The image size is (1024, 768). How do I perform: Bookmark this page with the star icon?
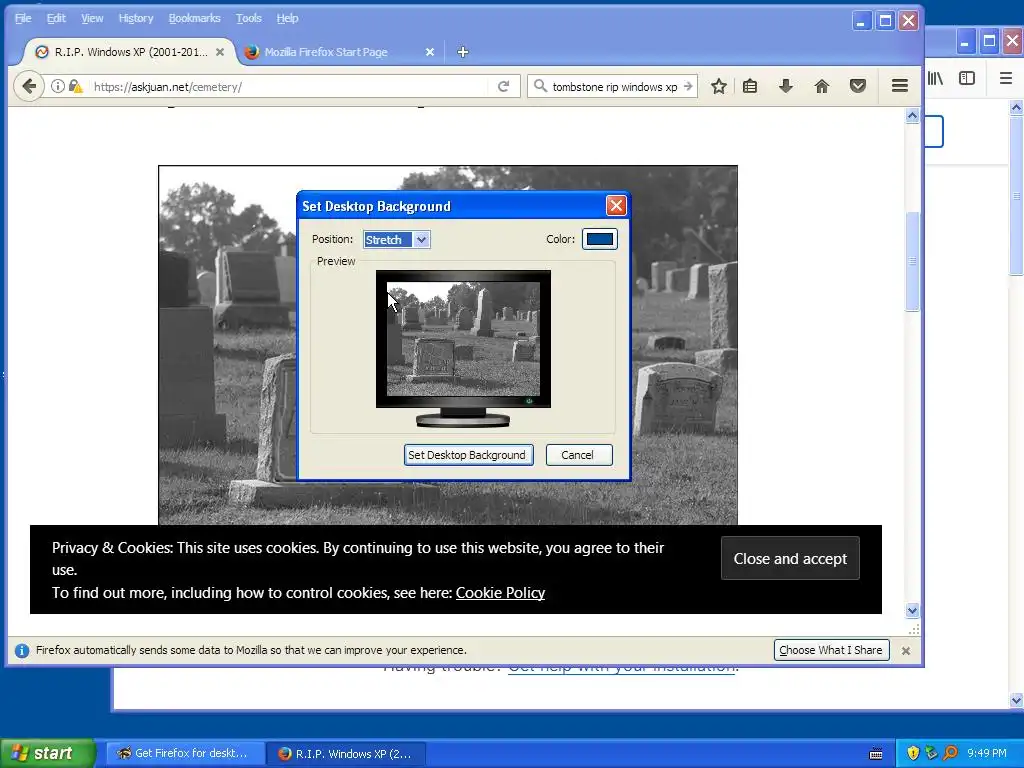718,86
